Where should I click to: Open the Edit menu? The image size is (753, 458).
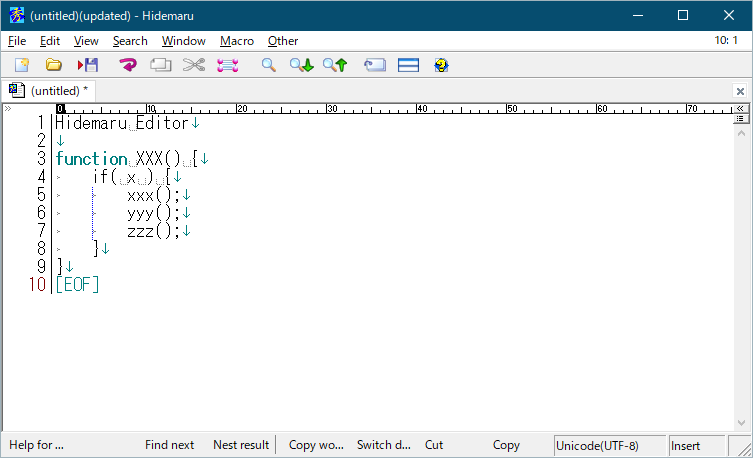coord(50,41)
